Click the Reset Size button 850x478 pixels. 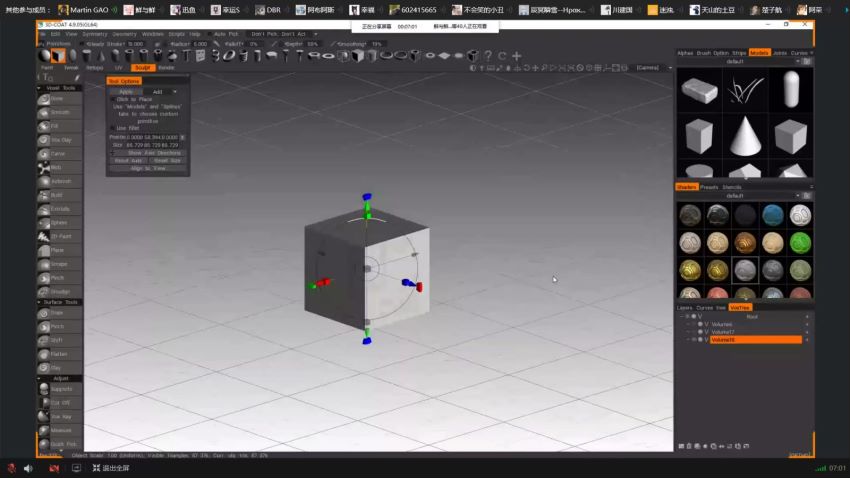coord(167,160)
